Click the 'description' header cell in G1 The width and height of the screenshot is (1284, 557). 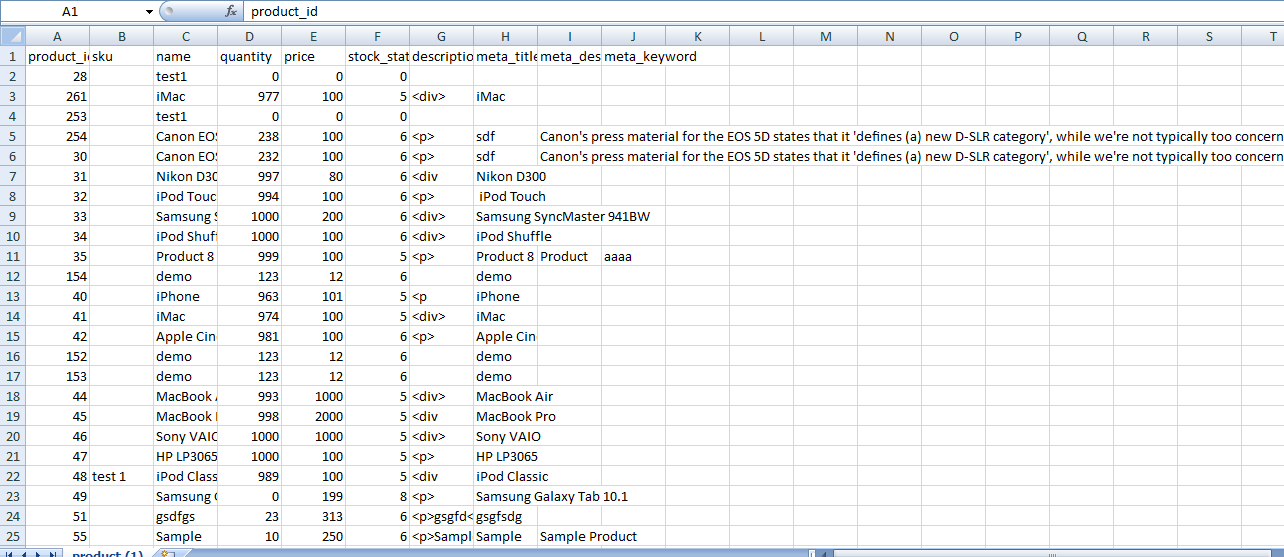(441, 57)
